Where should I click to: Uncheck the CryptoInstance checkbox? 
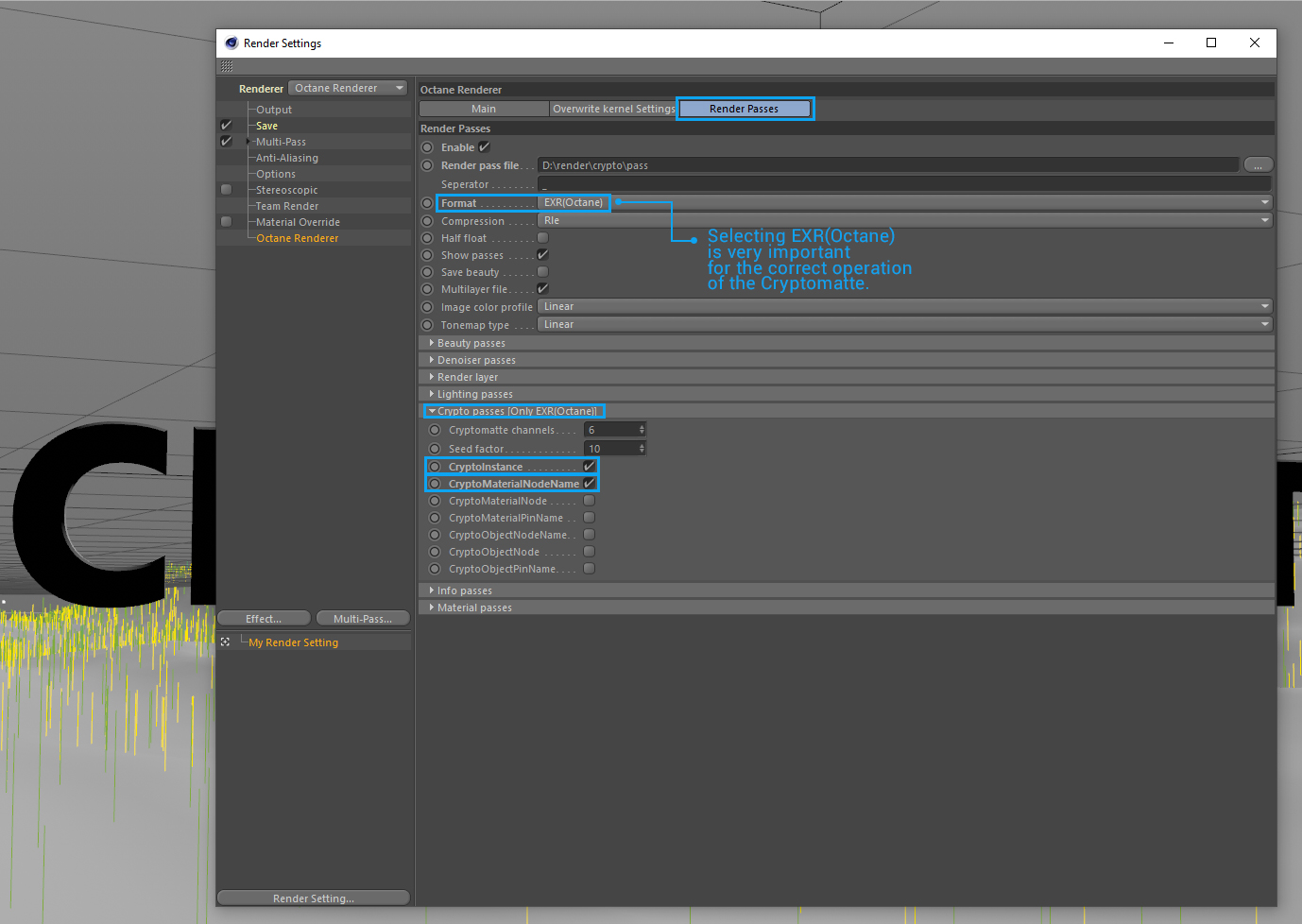coord(589,466)
